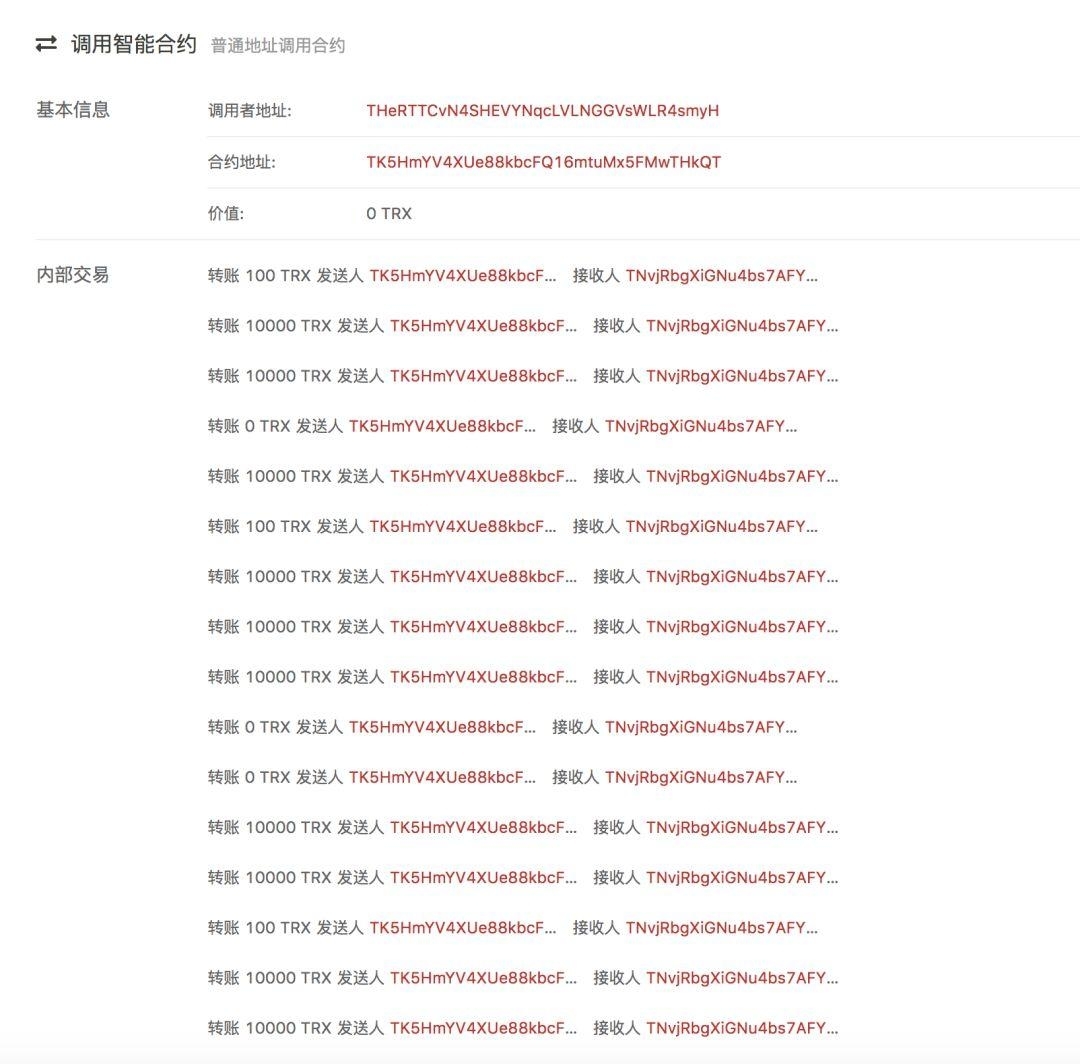Open sender link in first 100 TRX transfer
This screenshot has width=1080, height=1064.
pos(462,276)
